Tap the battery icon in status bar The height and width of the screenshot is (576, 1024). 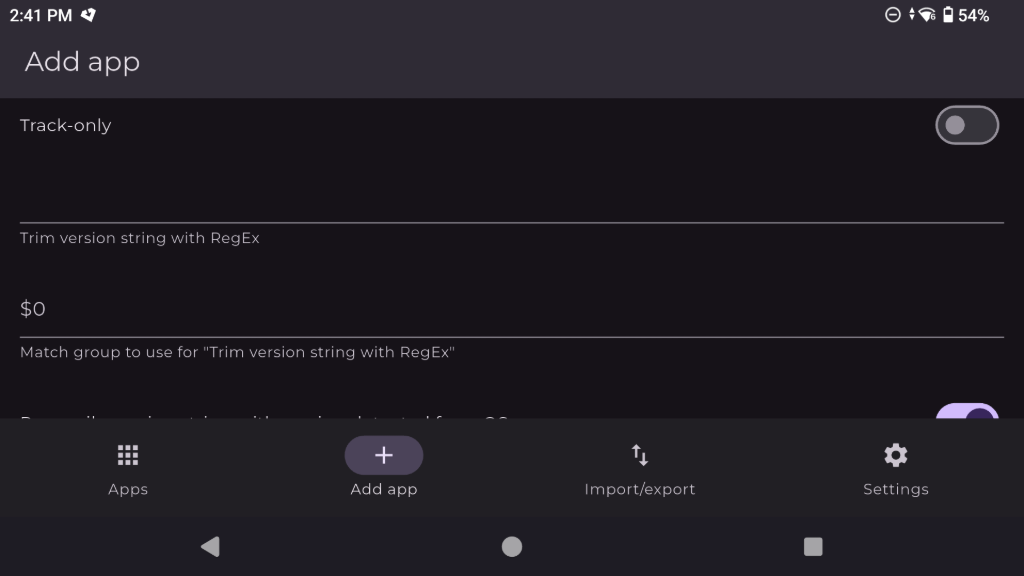948,15
